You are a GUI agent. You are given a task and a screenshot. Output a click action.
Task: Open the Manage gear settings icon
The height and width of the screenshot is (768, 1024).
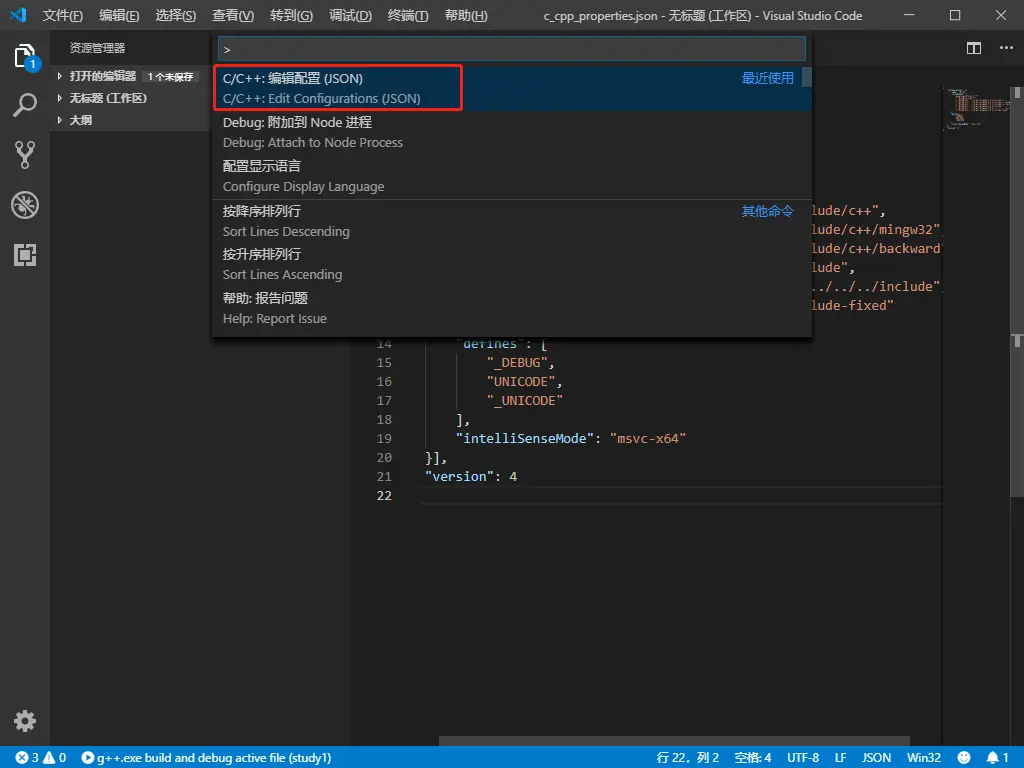point(25,720)
